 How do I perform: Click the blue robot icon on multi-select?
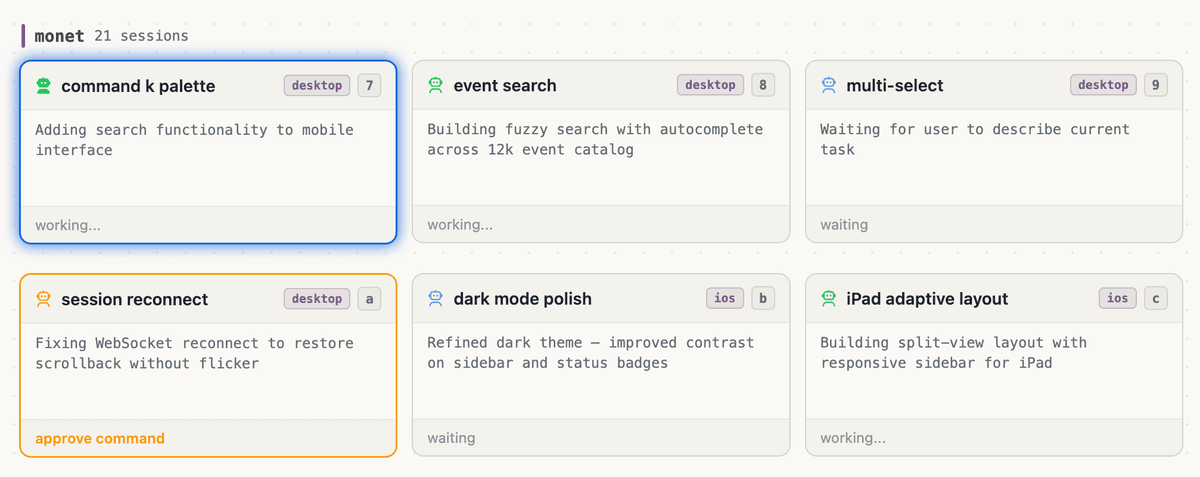tap(829, 86)
